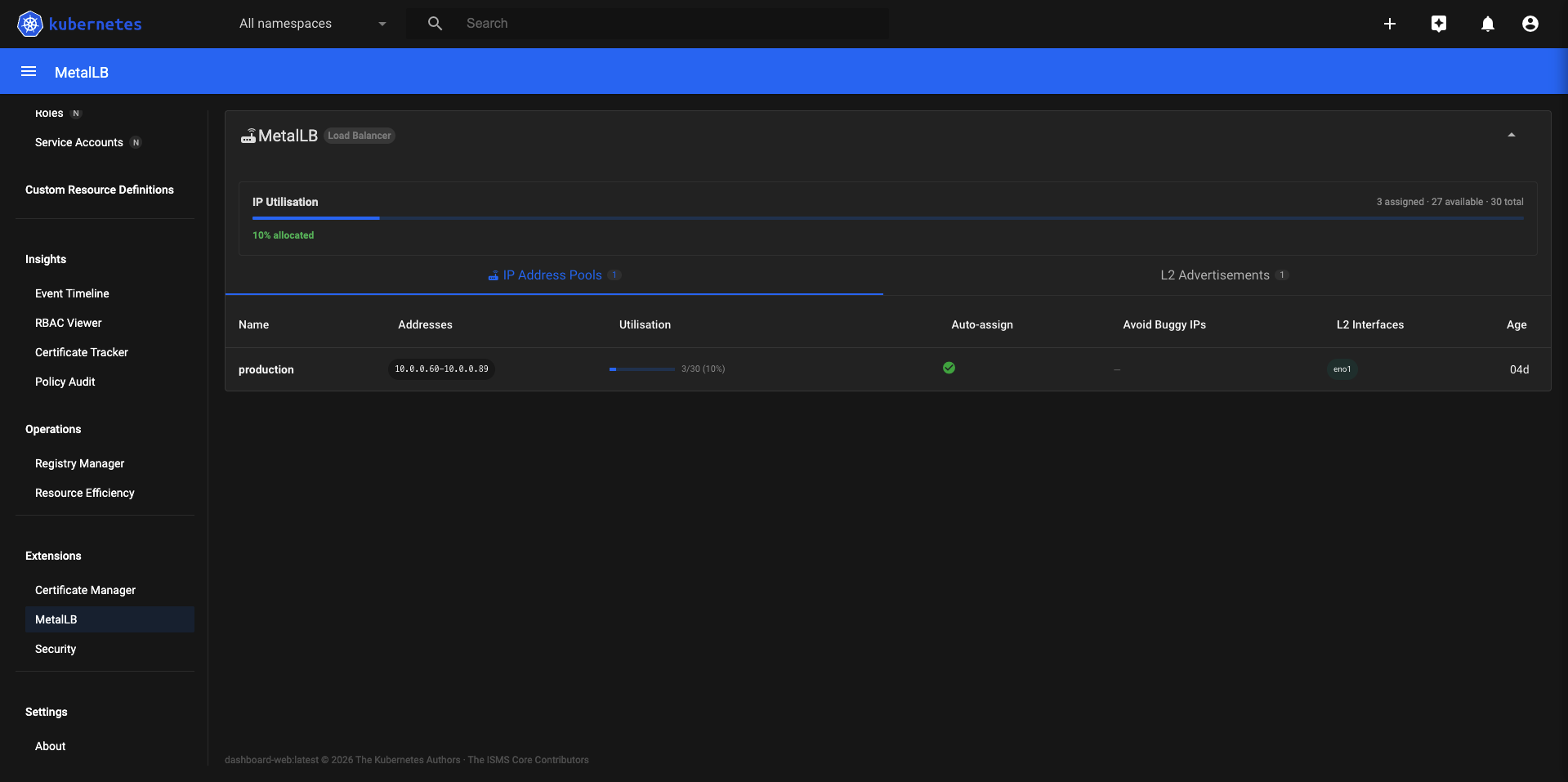The width and height of the screenshot is (1568, 782).
Task: Click the Age column header
Action: [1517, 324]
